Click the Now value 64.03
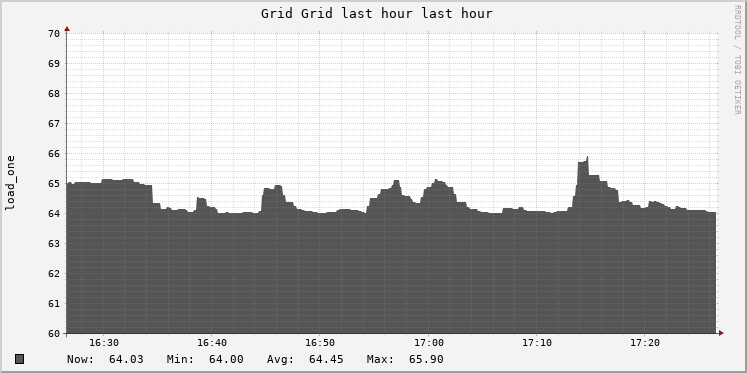This screenshot has width=747, height=373. click(x=126, y=359)
